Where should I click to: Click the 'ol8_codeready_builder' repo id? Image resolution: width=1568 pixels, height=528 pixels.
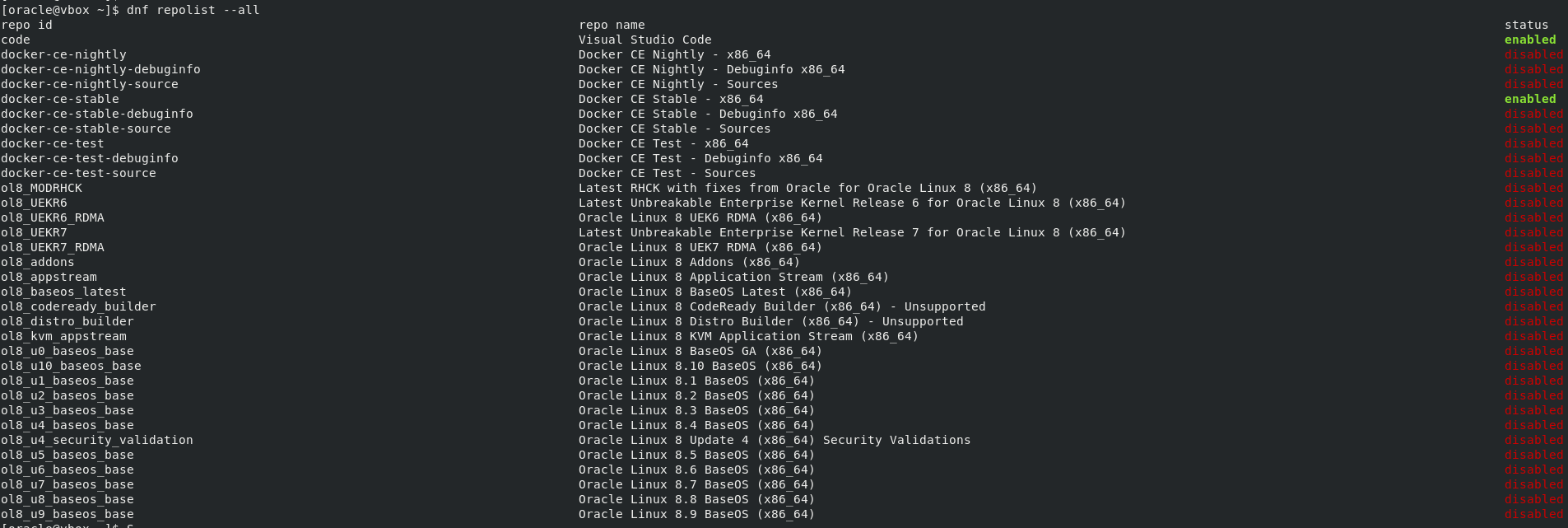coord(78,306)
